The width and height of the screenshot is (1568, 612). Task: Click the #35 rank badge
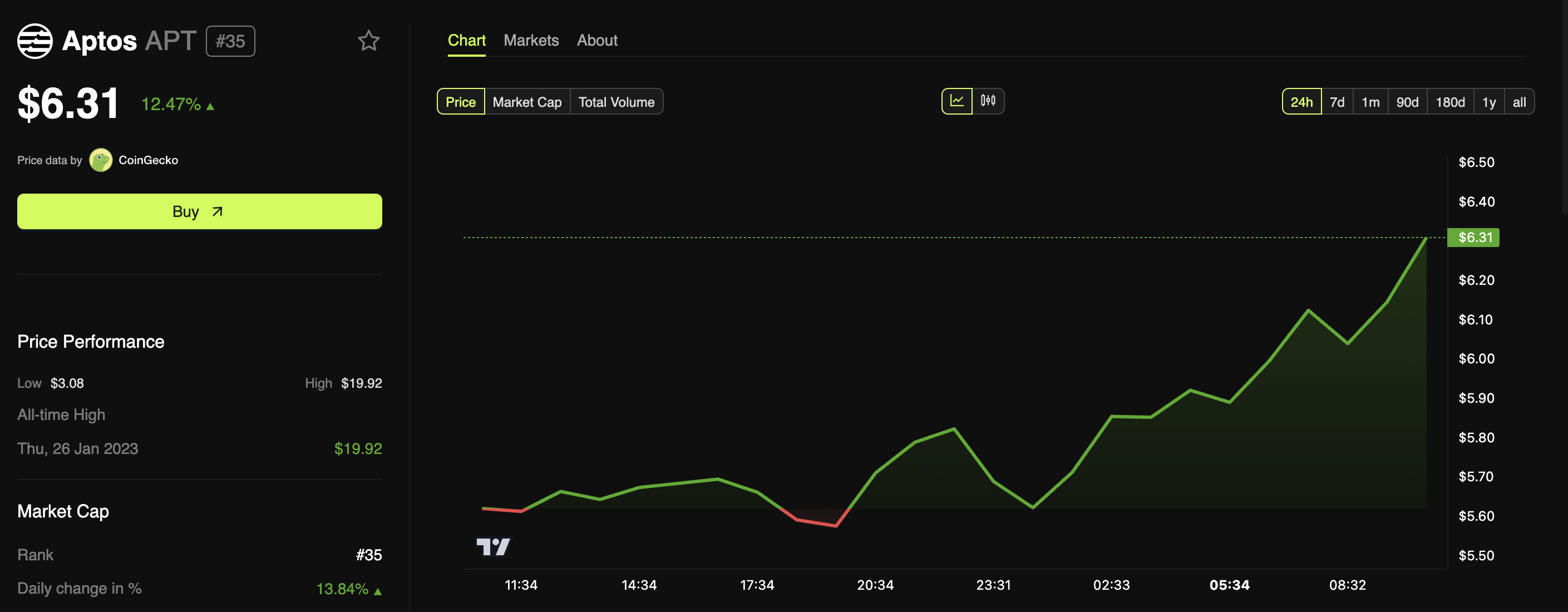click(x=230, y=41)
